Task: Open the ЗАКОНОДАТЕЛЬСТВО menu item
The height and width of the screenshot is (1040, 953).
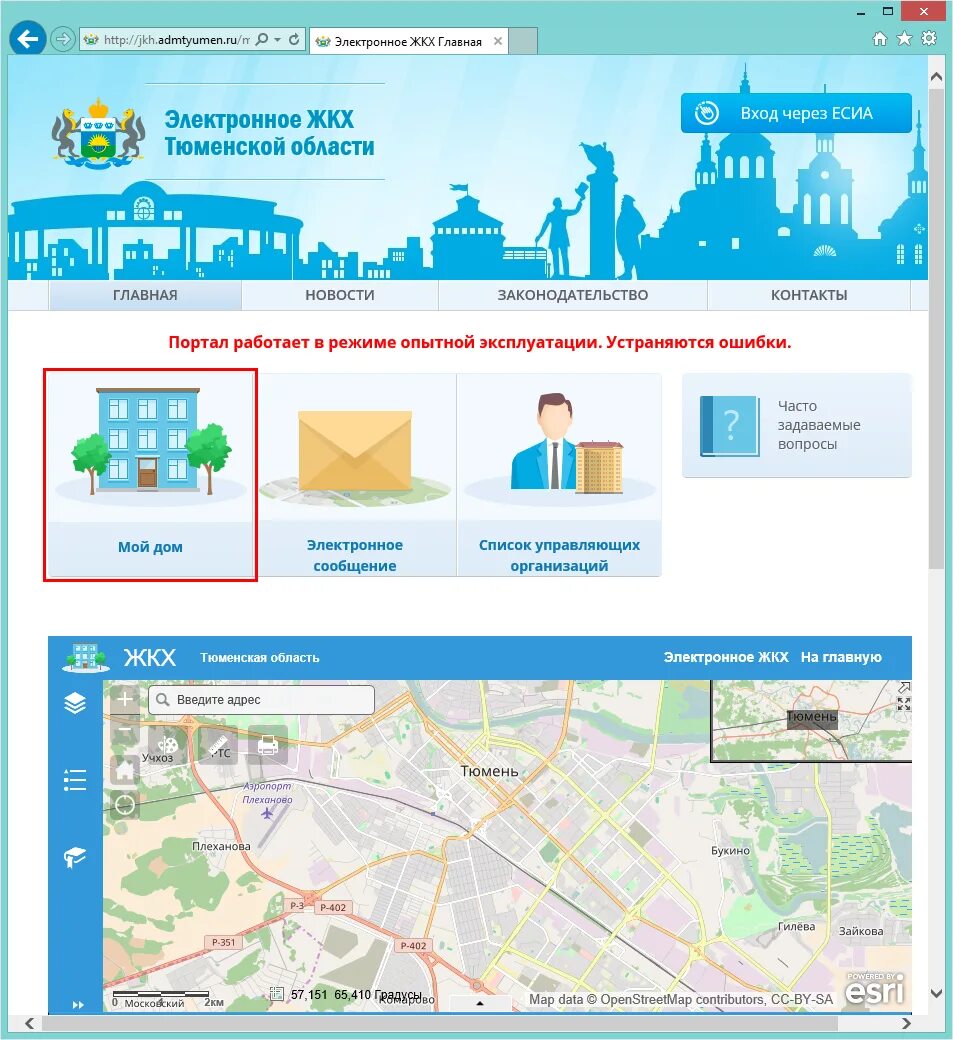Action: click(x=572, y=295)
